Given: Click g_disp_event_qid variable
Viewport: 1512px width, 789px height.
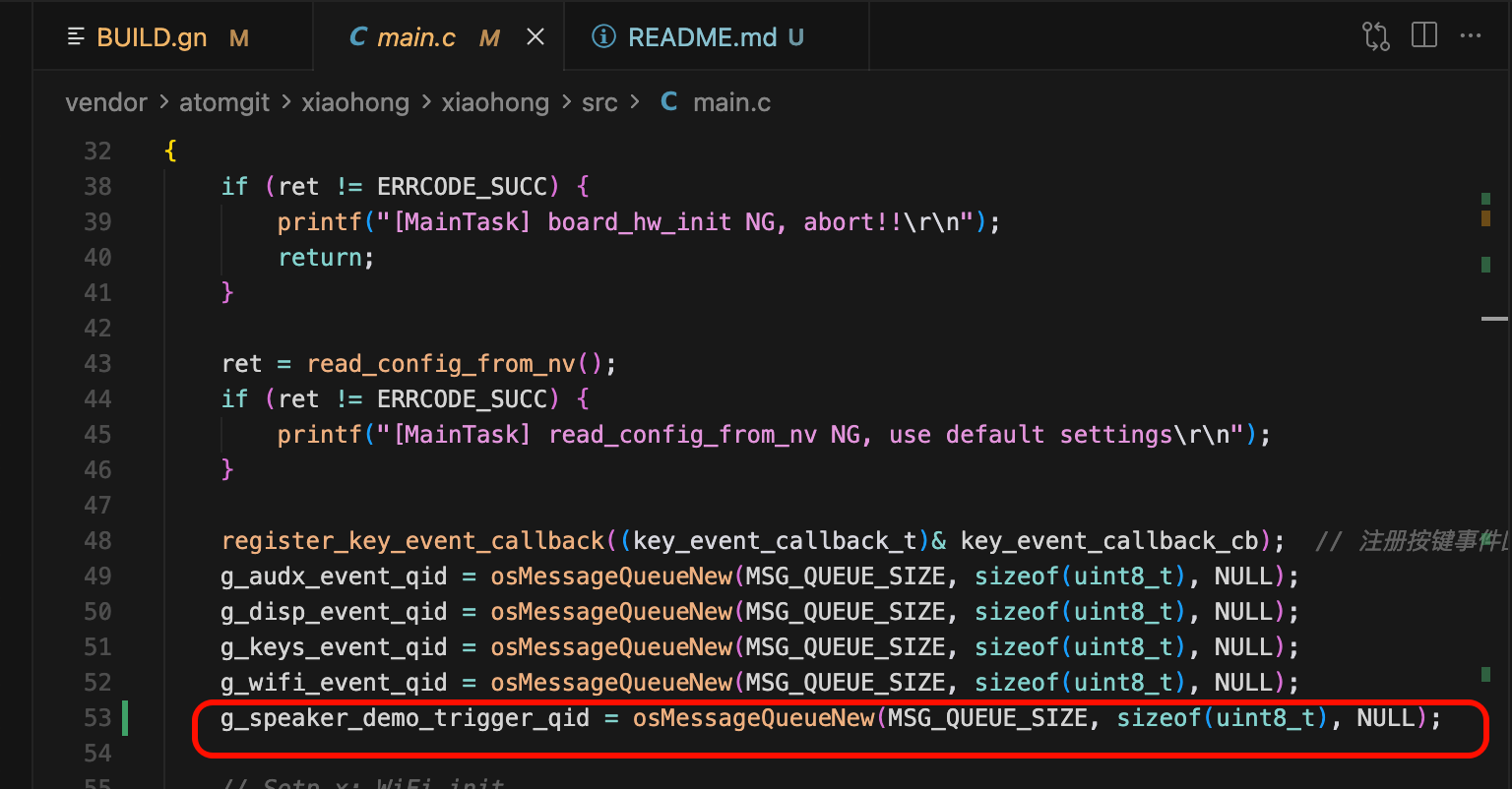Looking at the screenshot, I should (x=335, y=612).
